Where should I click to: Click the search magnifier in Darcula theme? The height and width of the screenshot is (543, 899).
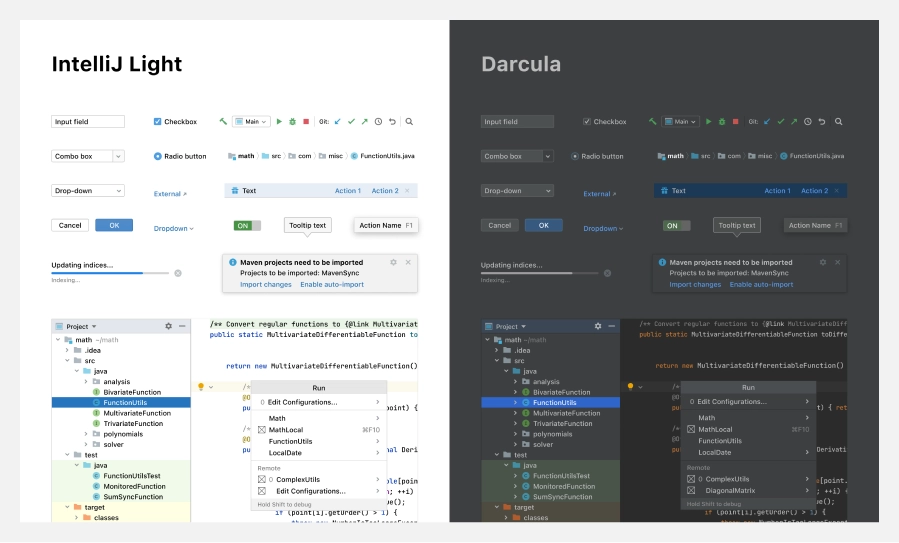click(x=839, y=122)
